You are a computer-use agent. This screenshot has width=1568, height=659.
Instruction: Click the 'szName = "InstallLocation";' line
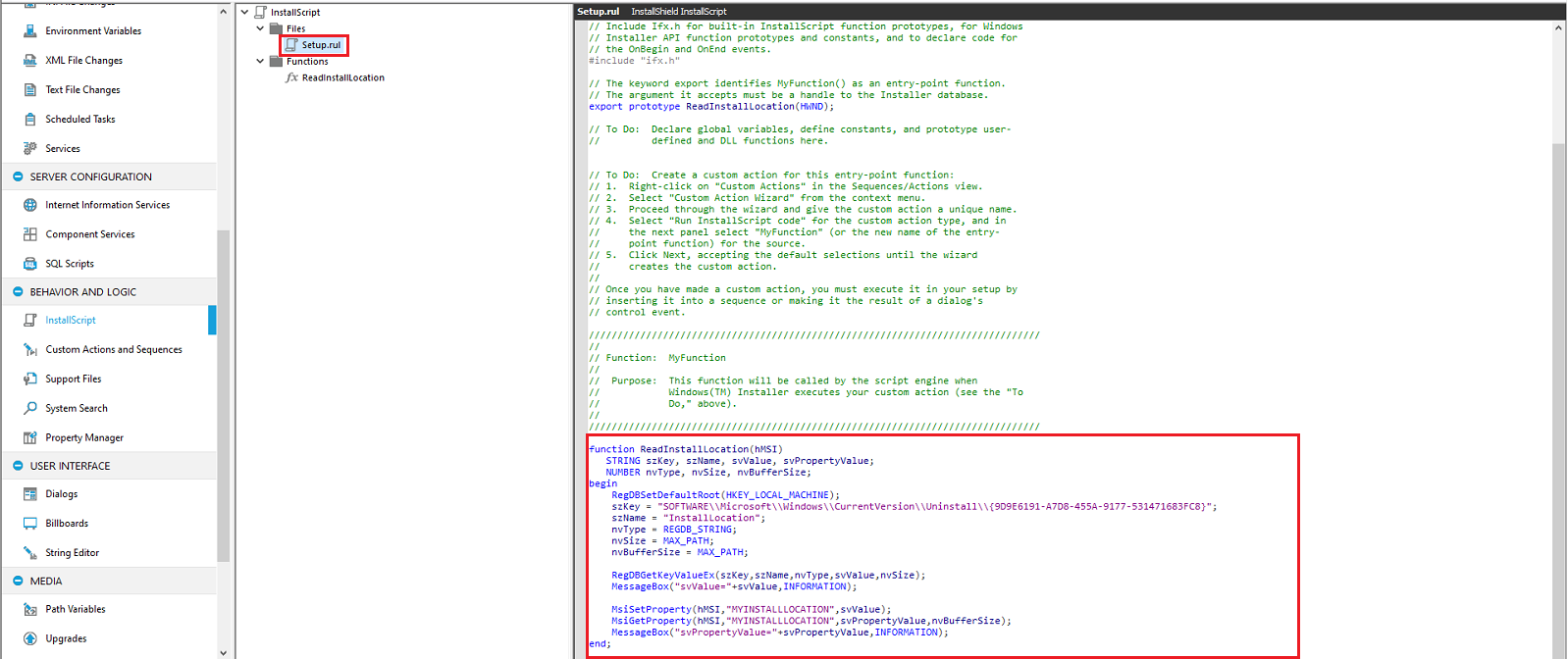688,518
